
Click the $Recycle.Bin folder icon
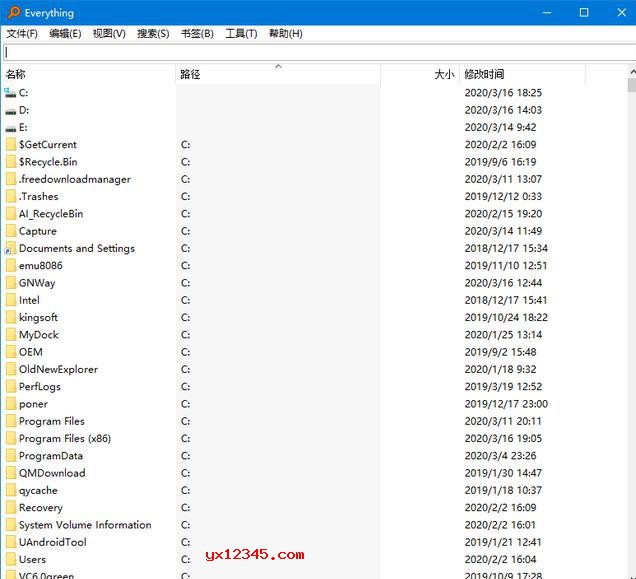point(11,162)
